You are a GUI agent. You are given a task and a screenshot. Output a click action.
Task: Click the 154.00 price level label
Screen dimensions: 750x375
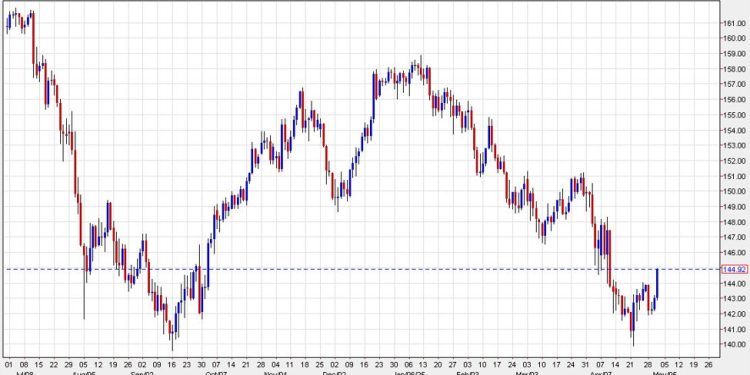734,130
